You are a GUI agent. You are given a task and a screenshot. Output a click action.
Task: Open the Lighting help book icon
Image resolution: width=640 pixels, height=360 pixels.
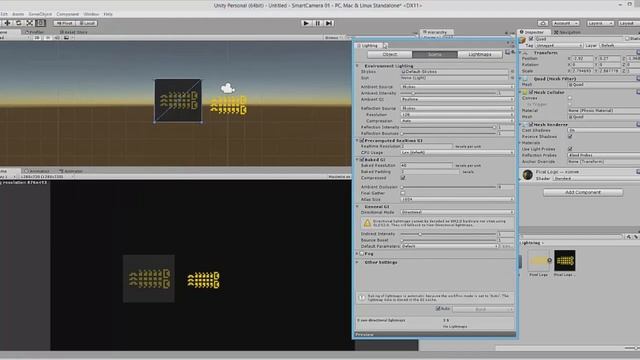point(507,53)
